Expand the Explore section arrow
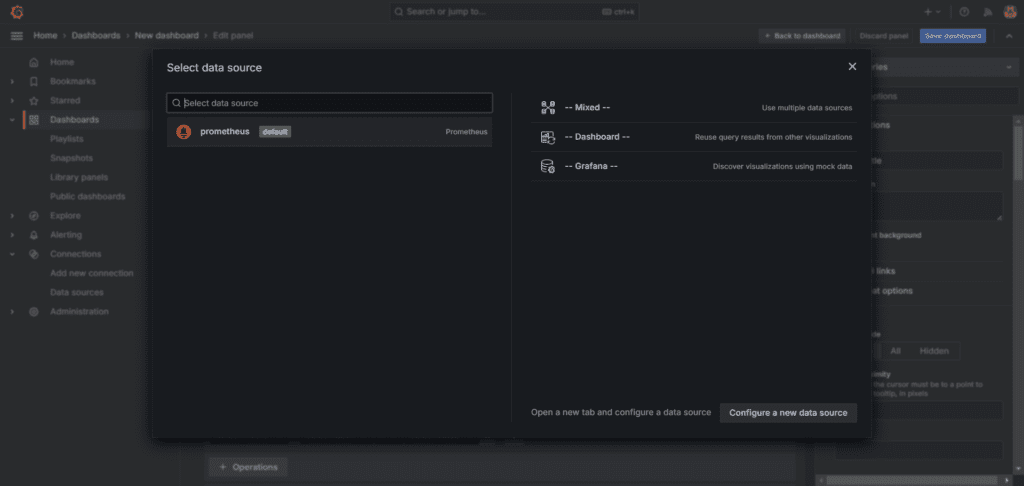1024x486 pixels. (x=12, y=216)
